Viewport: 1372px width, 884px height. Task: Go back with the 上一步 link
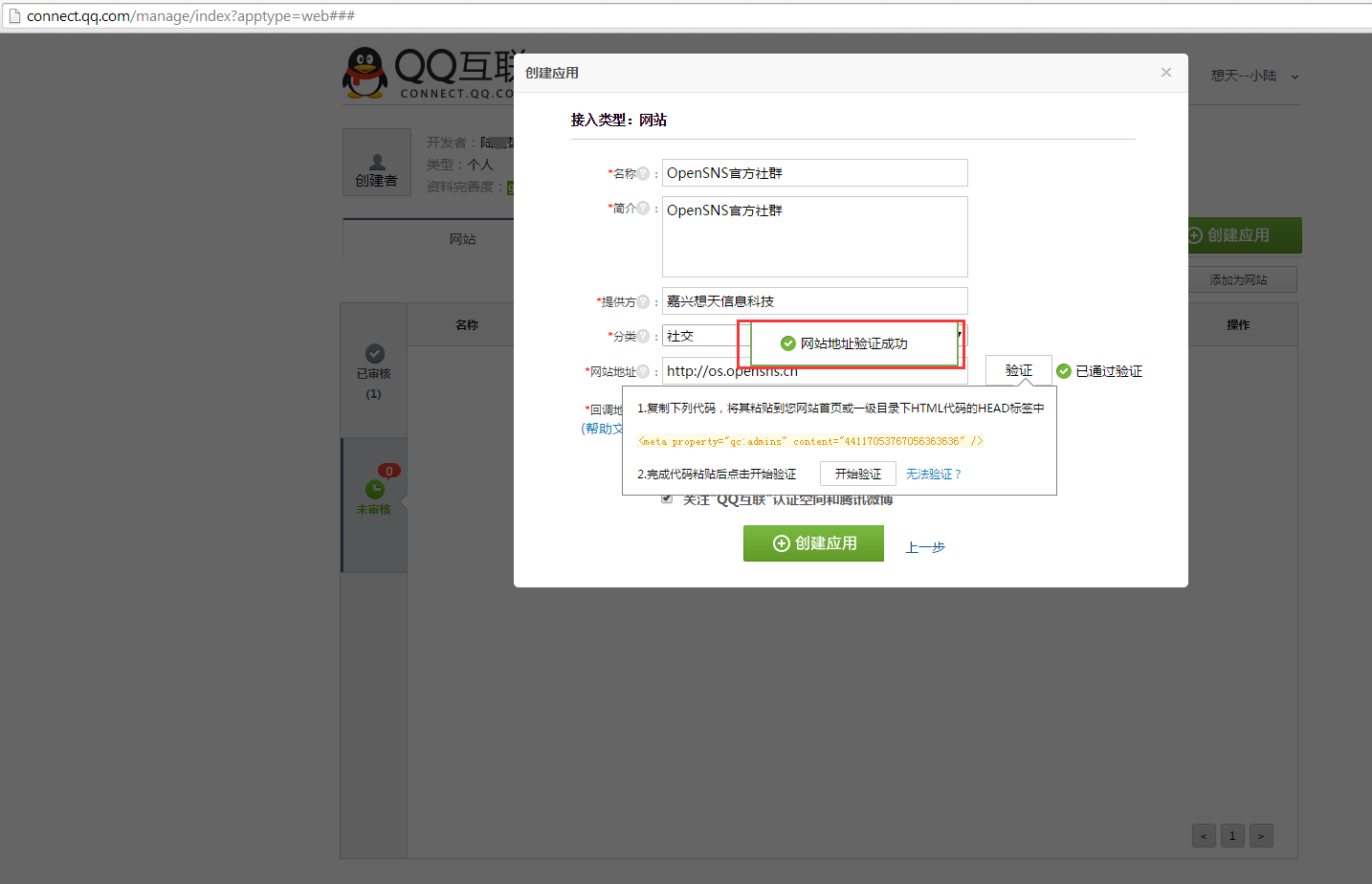click(925, 547)
